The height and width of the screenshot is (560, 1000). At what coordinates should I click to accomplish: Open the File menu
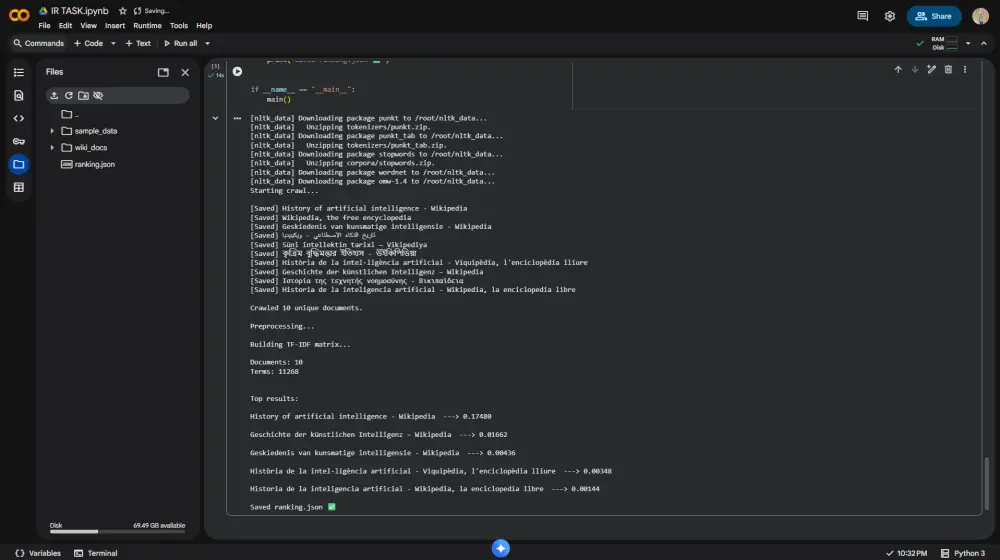(x=44, y=26)
